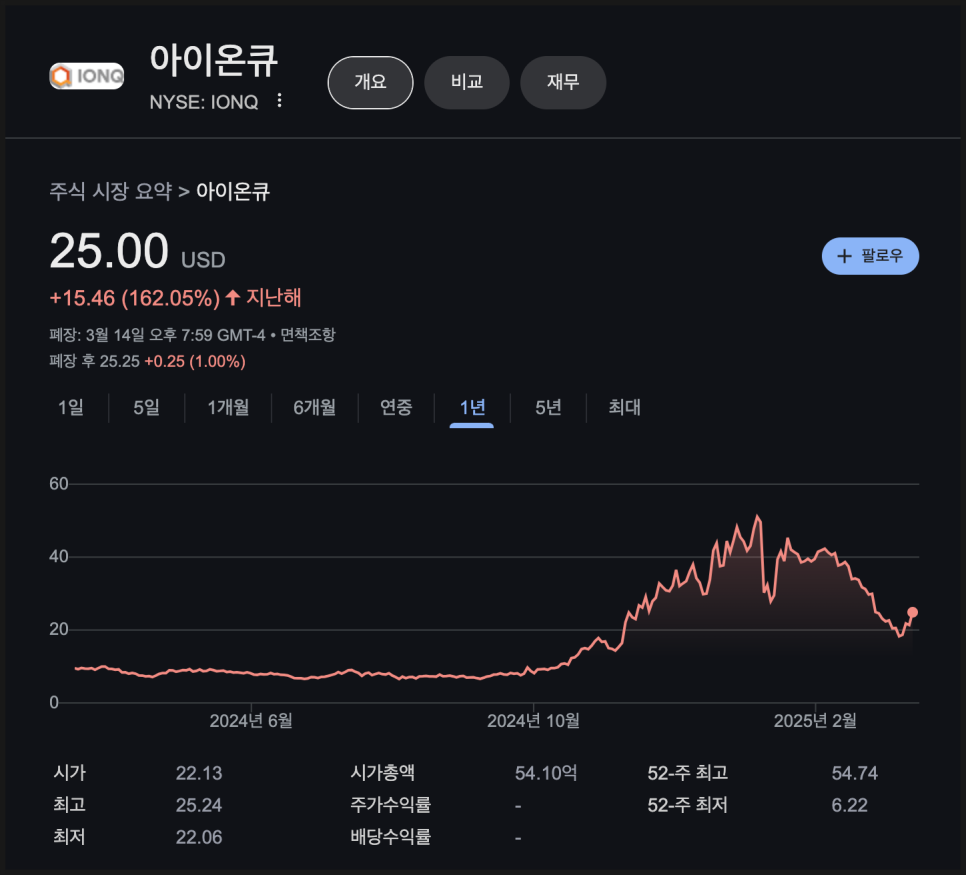Click the 25.00 price value
This screenshot has width=966, height=875.
pyautogui.click(x=108, y=251)
